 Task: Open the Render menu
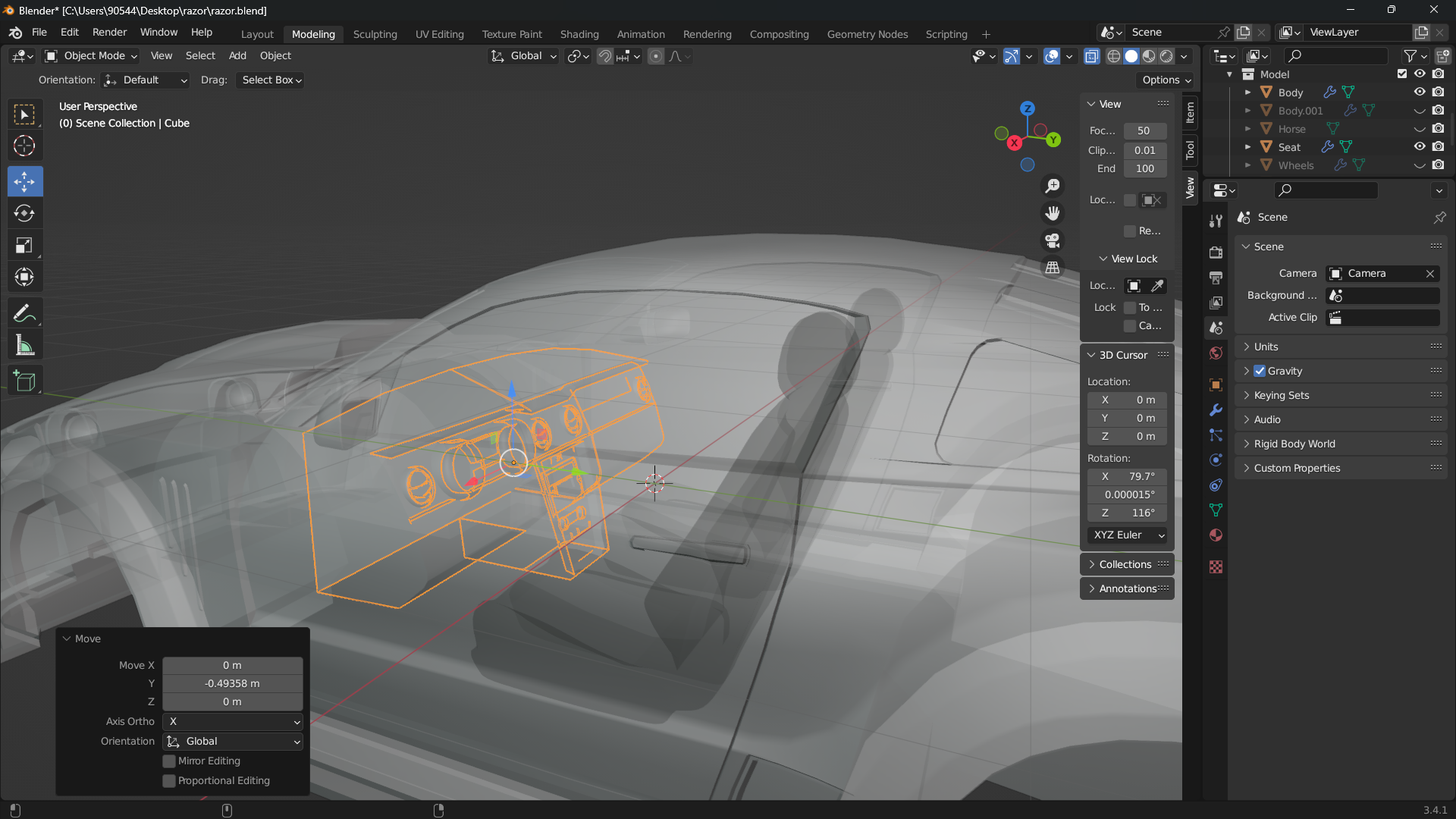109,33
